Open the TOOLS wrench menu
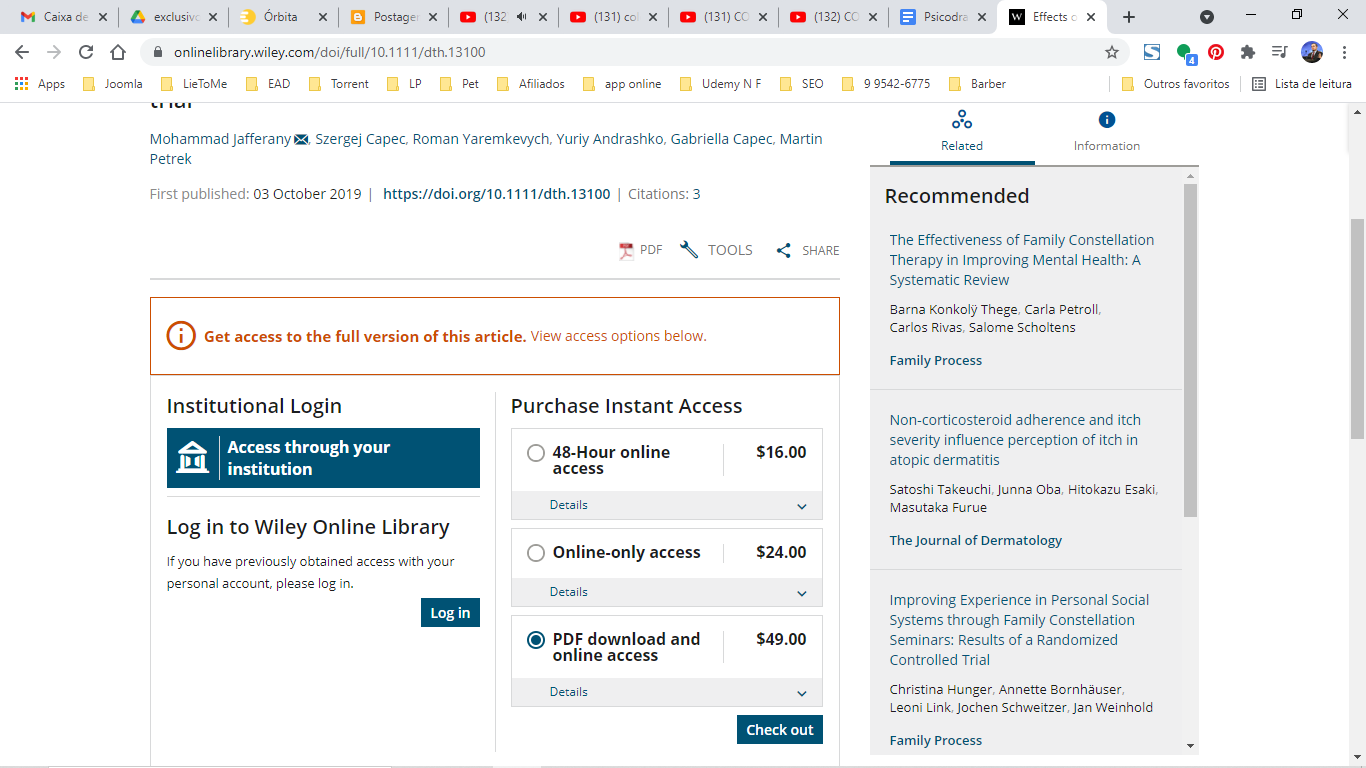 pyautogui.click(x=716, y=250)
